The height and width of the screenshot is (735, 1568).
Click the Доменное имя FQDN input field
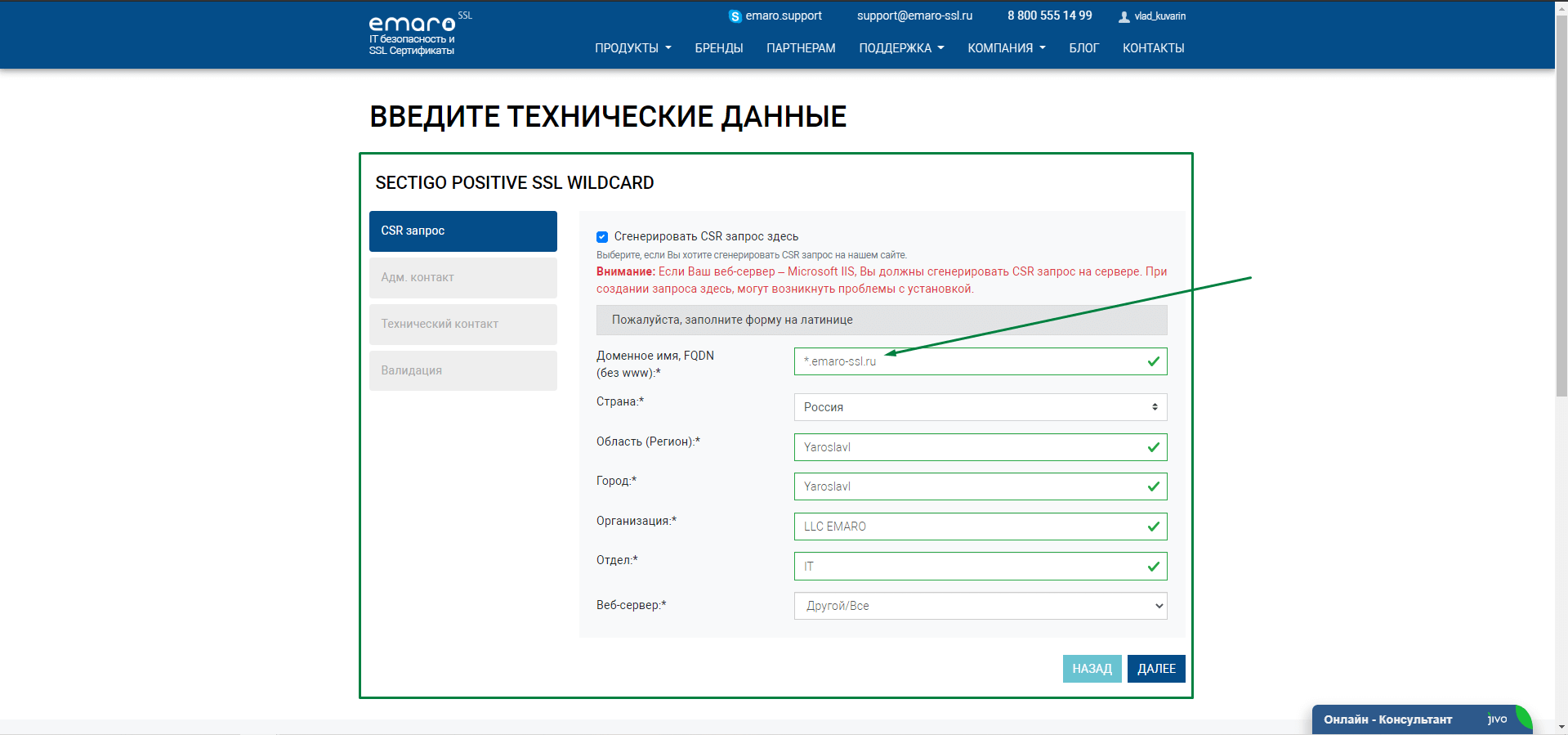click(981, 361)
